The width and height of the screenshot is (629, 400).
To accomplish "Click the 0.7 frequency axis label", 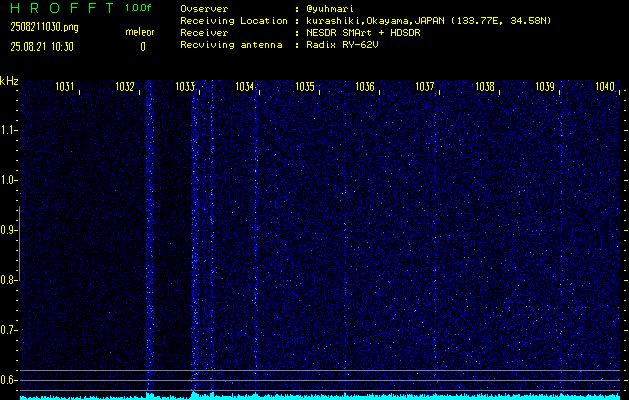I will pos(7,330).
